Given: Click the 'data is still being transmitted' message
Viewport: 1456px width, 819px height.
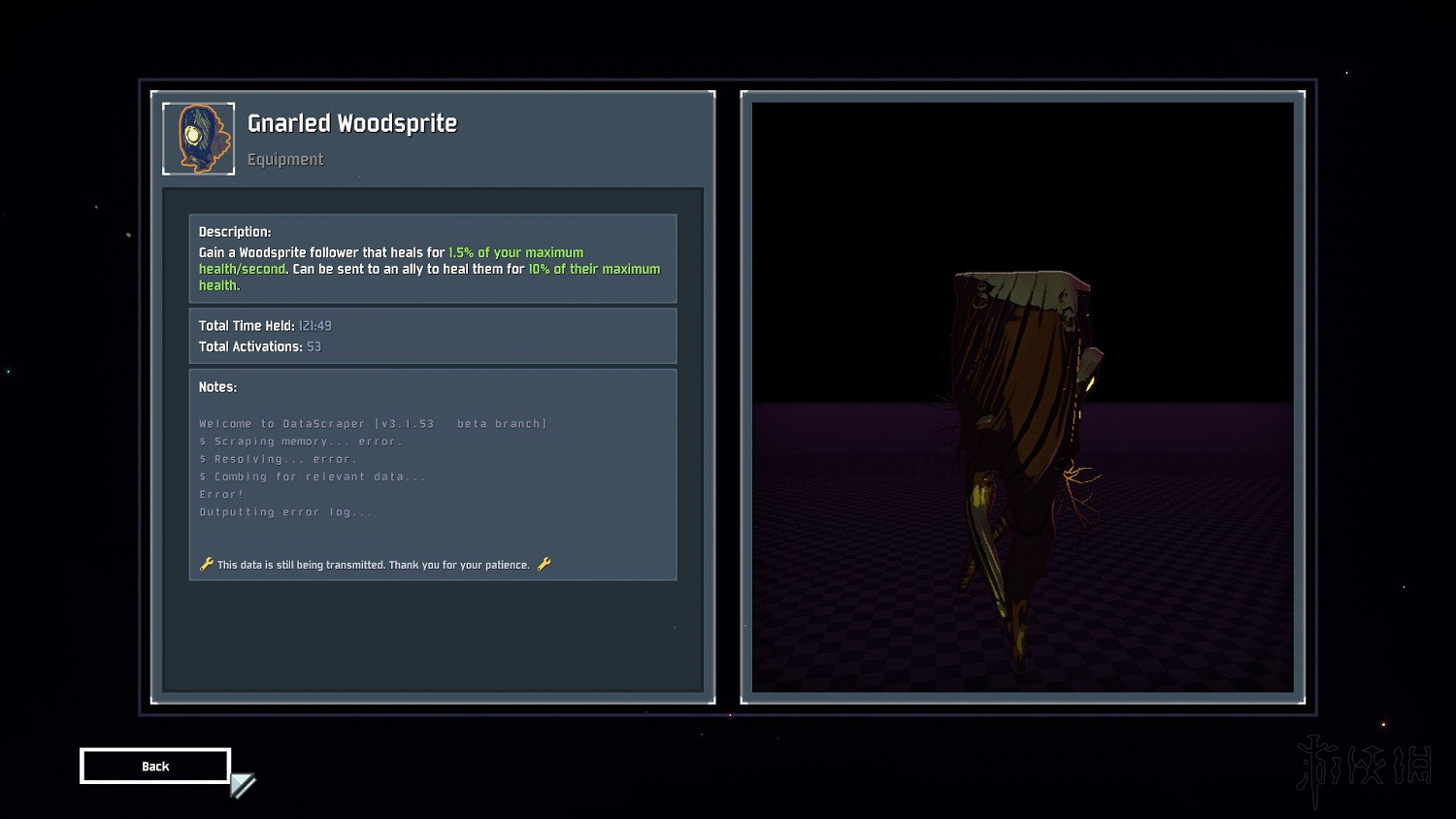Looking at the screenshot, I should click(x=373, y=565).
